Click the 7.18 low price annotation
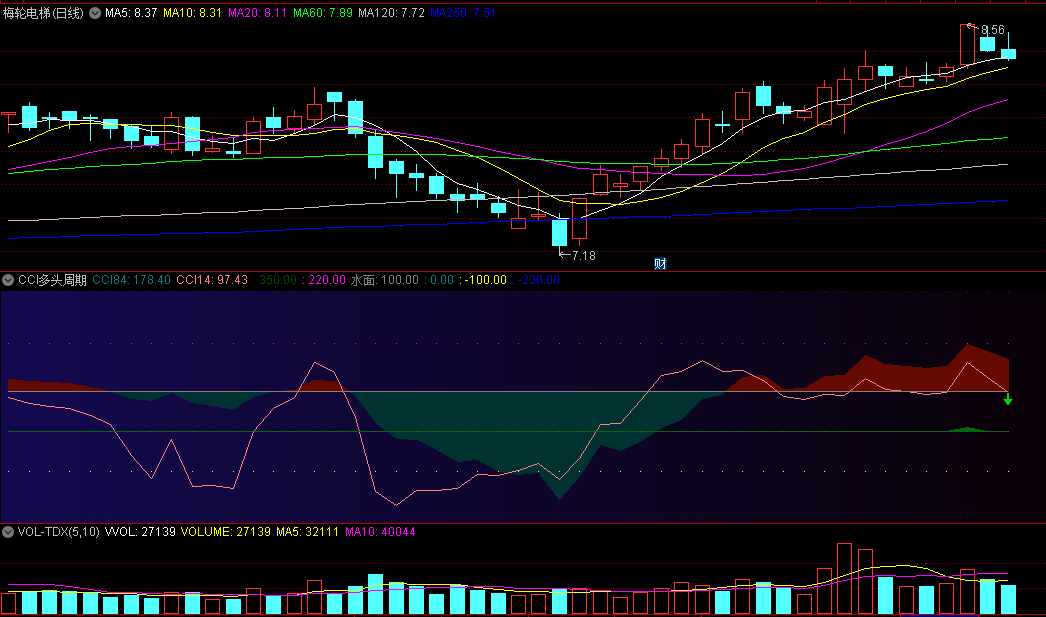Screen dimensions: 1046x617 pos(584,255)
